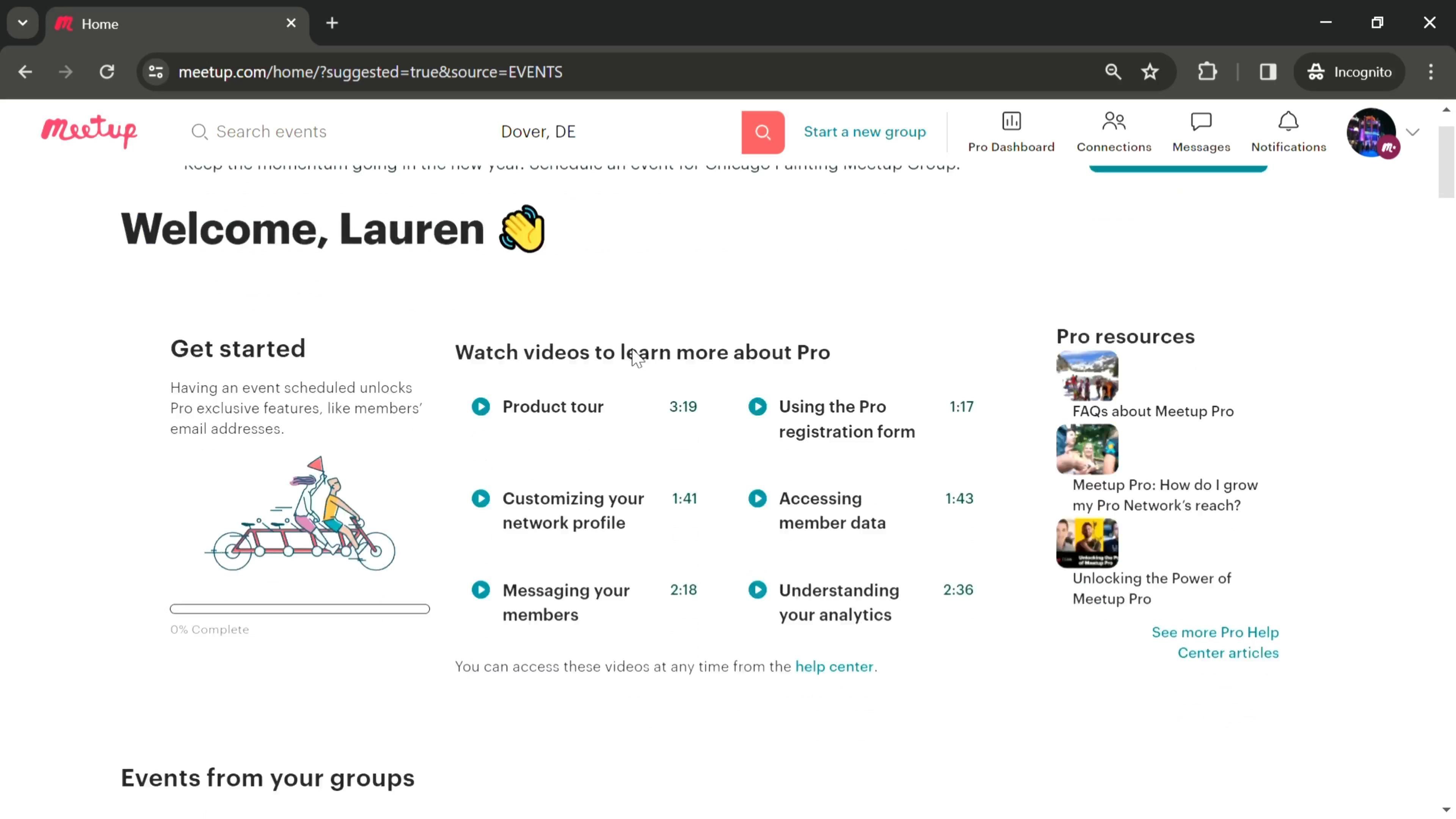Image resolution: width=1456 pixels, height=819 pixels.
Task: Expand the profile menu chevron
Action: coord(1412,132)
